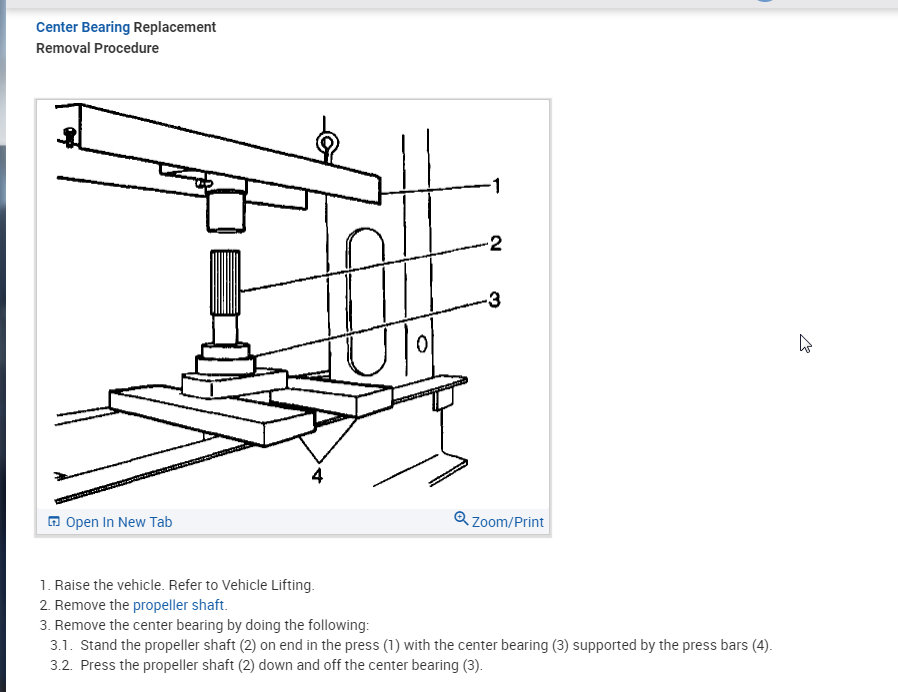Click step 3.1 'Stand the propeller shaft (2) on end' text
The height and width of the screenshot is (692, 898).
(x=411, y=645)
